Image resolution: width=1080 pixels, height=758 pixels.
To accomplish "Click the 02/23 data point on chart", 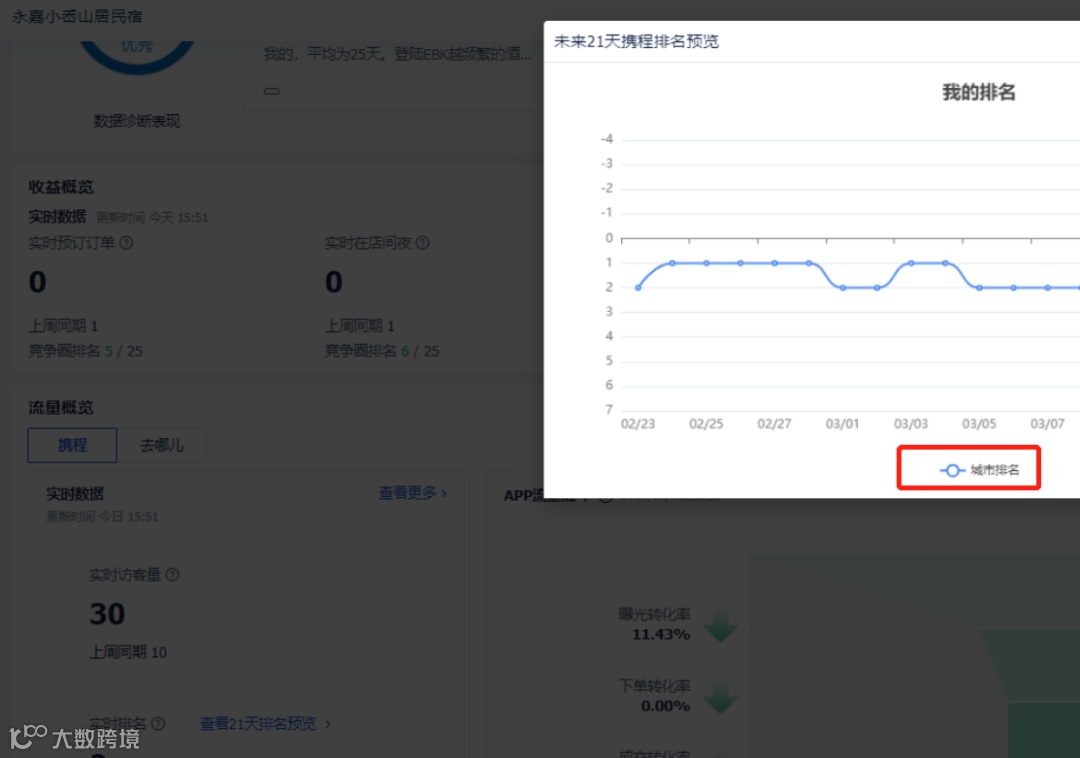I will pyautogui.click(x=638, y=288).
